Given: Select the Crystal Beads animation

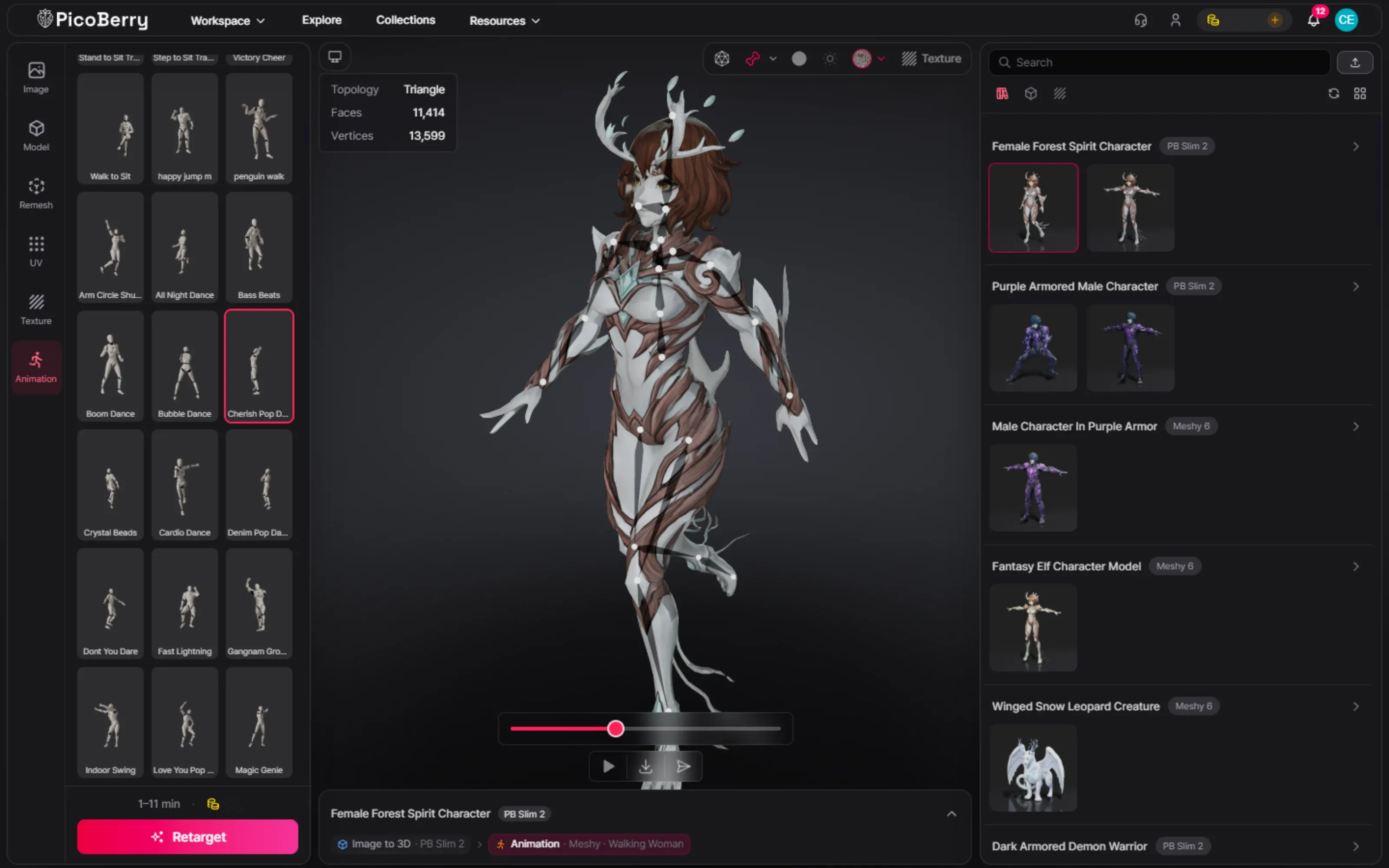Looking at the screenshot, I should point(110,485).
